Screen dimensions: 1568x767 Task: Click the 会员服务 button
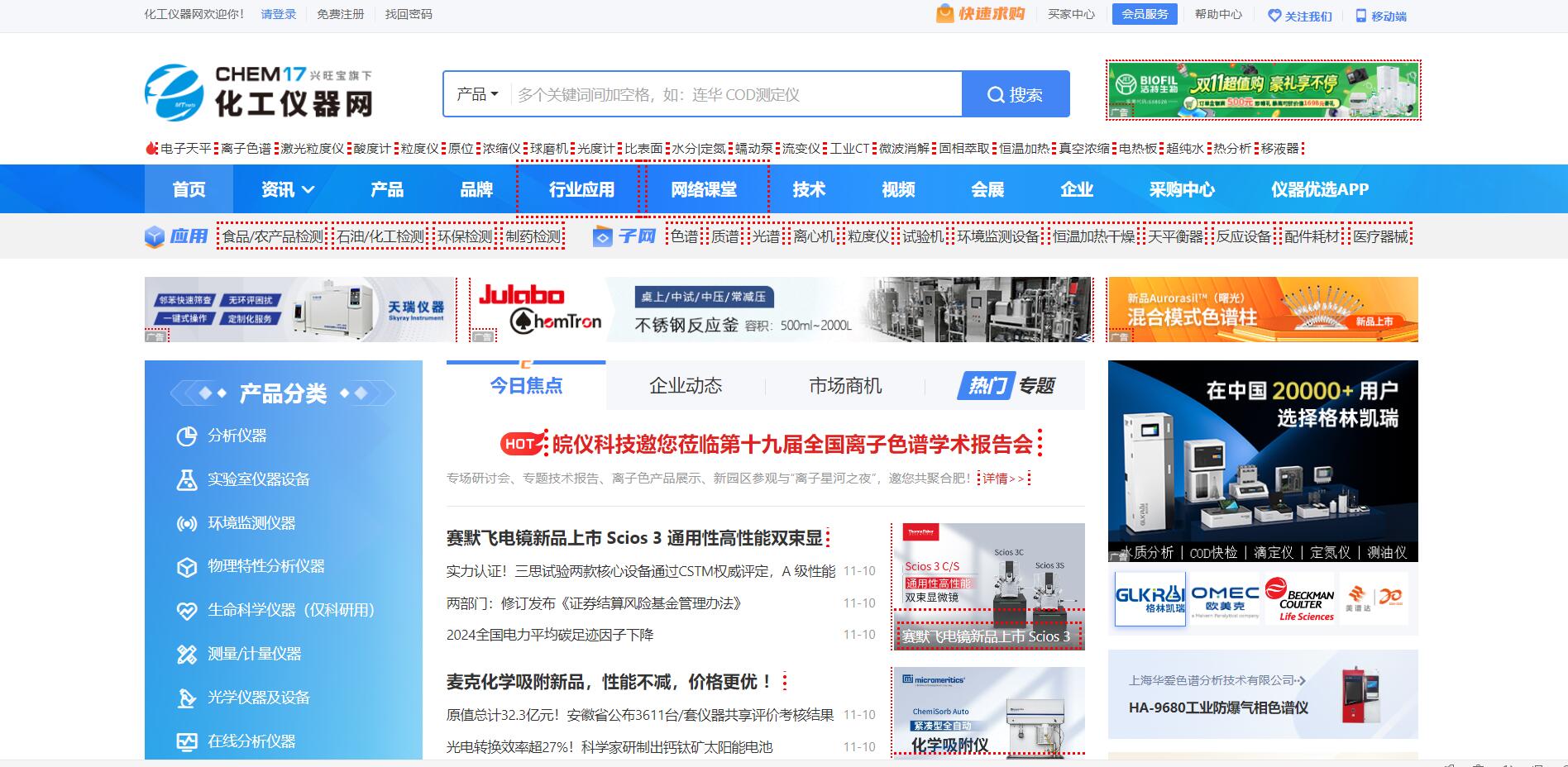click(x=1145, y=14)
